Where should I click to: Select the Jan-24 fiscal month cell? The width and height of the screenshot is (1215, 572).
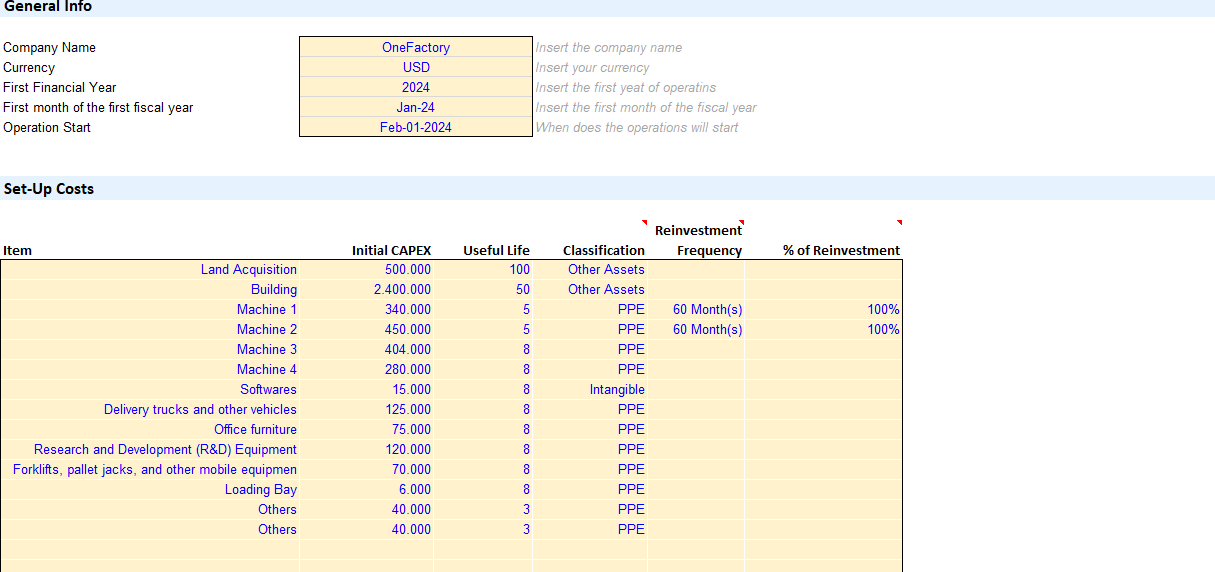pos(416,107)
